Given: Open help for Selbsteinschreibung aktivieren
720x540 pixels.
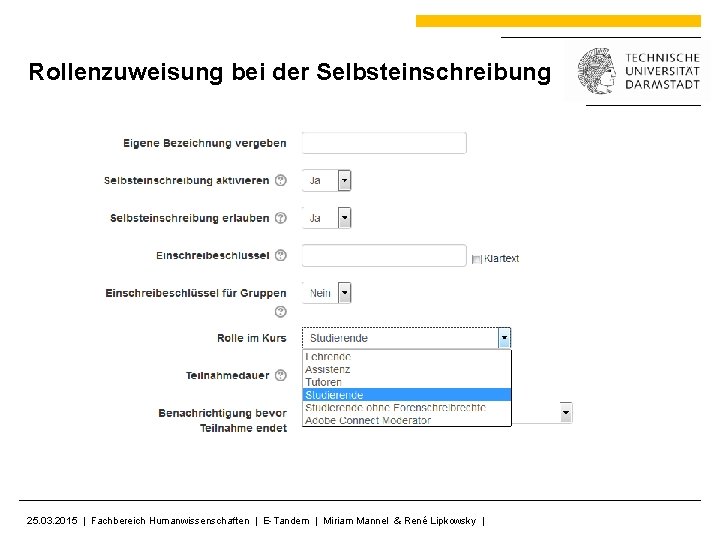Looking at the screenshot, I should coord(281,180).
